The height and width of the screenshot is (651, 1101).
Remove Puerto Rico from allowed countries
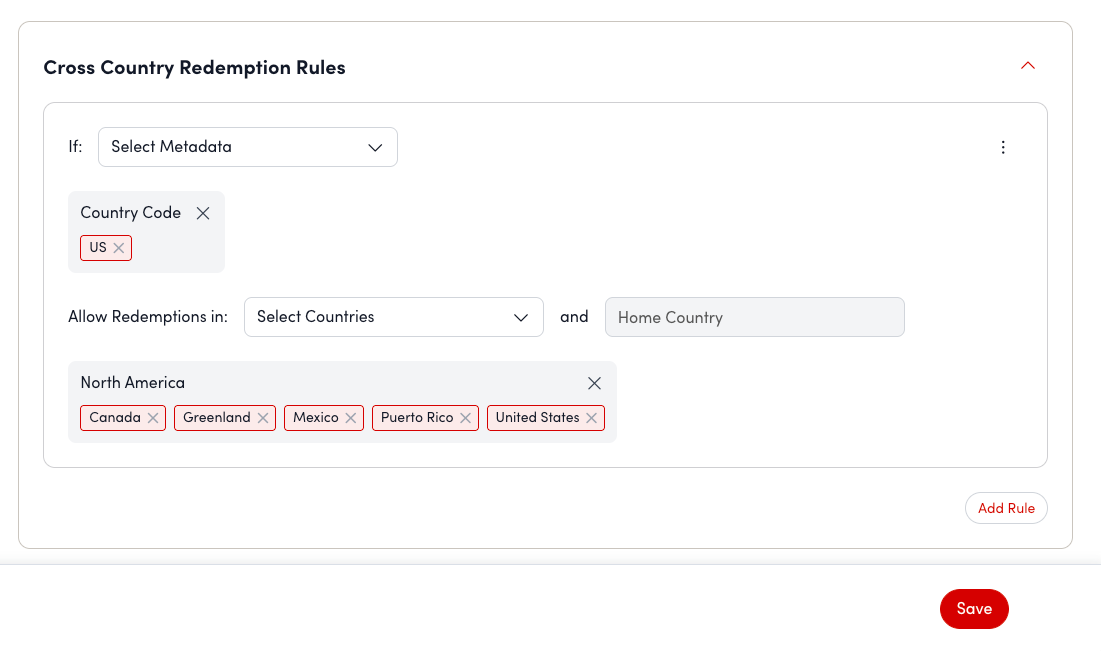[465, 418]
